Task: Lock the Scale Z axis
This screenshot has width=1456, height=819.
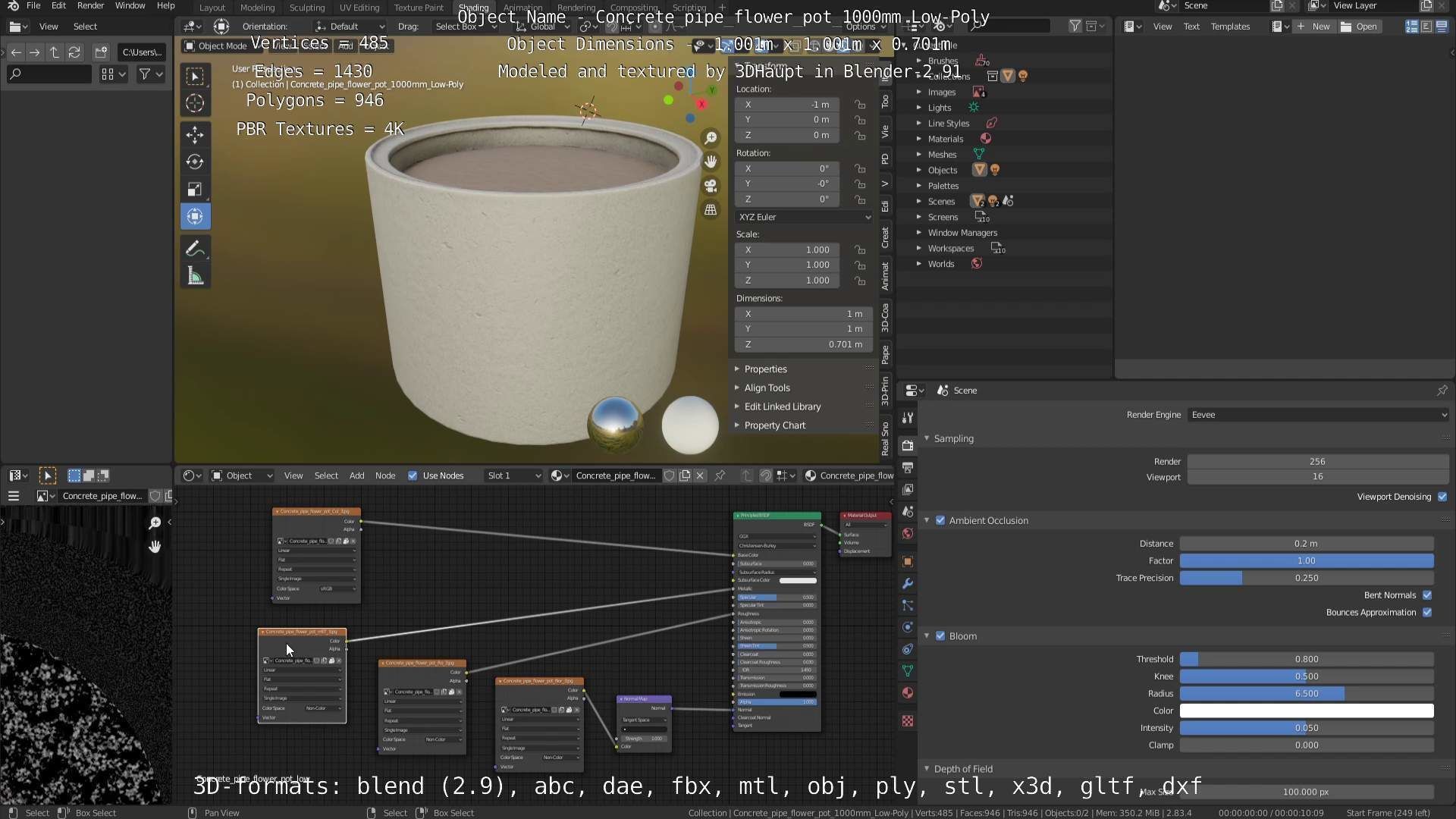Action: click(860, 281)
